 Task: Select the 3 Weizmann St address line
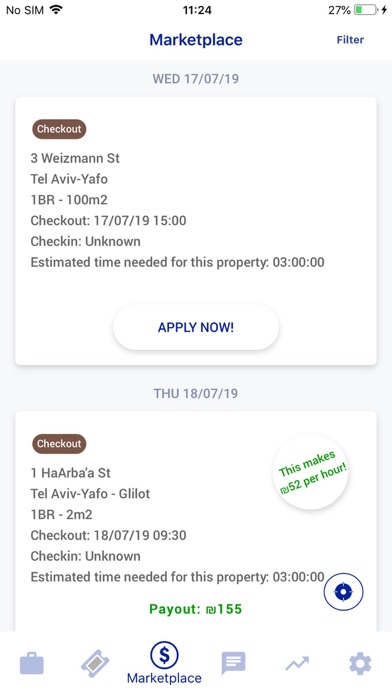coord(75,158)
